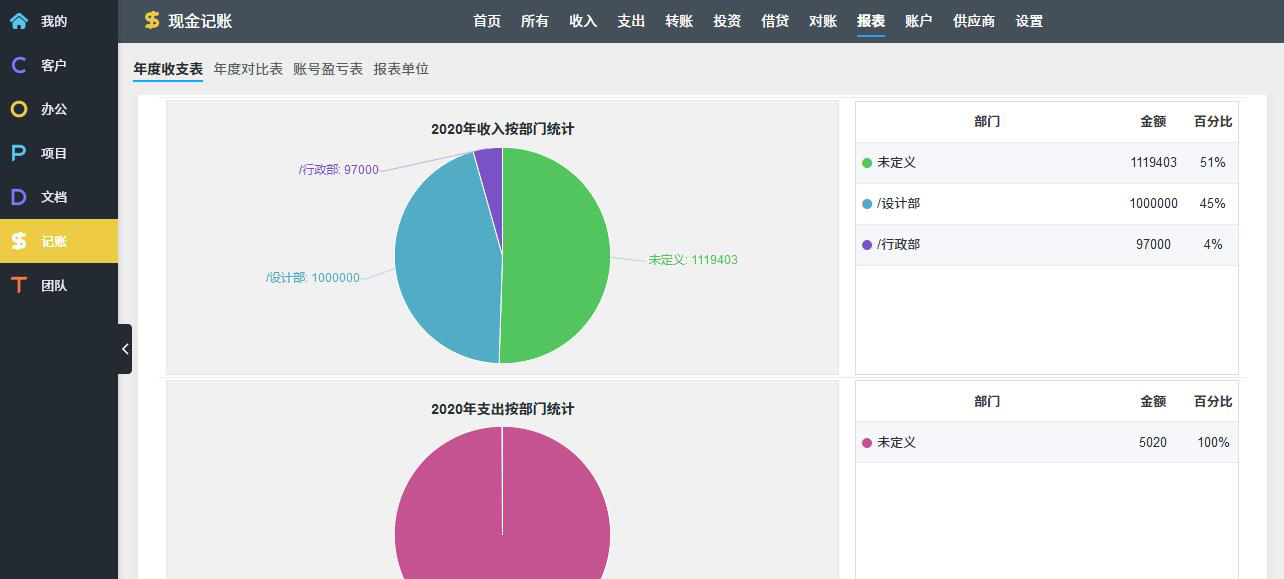Screen dimensions: 1284x579
Task: Click 百分比 header in expense table
Action: point(1213,402)
